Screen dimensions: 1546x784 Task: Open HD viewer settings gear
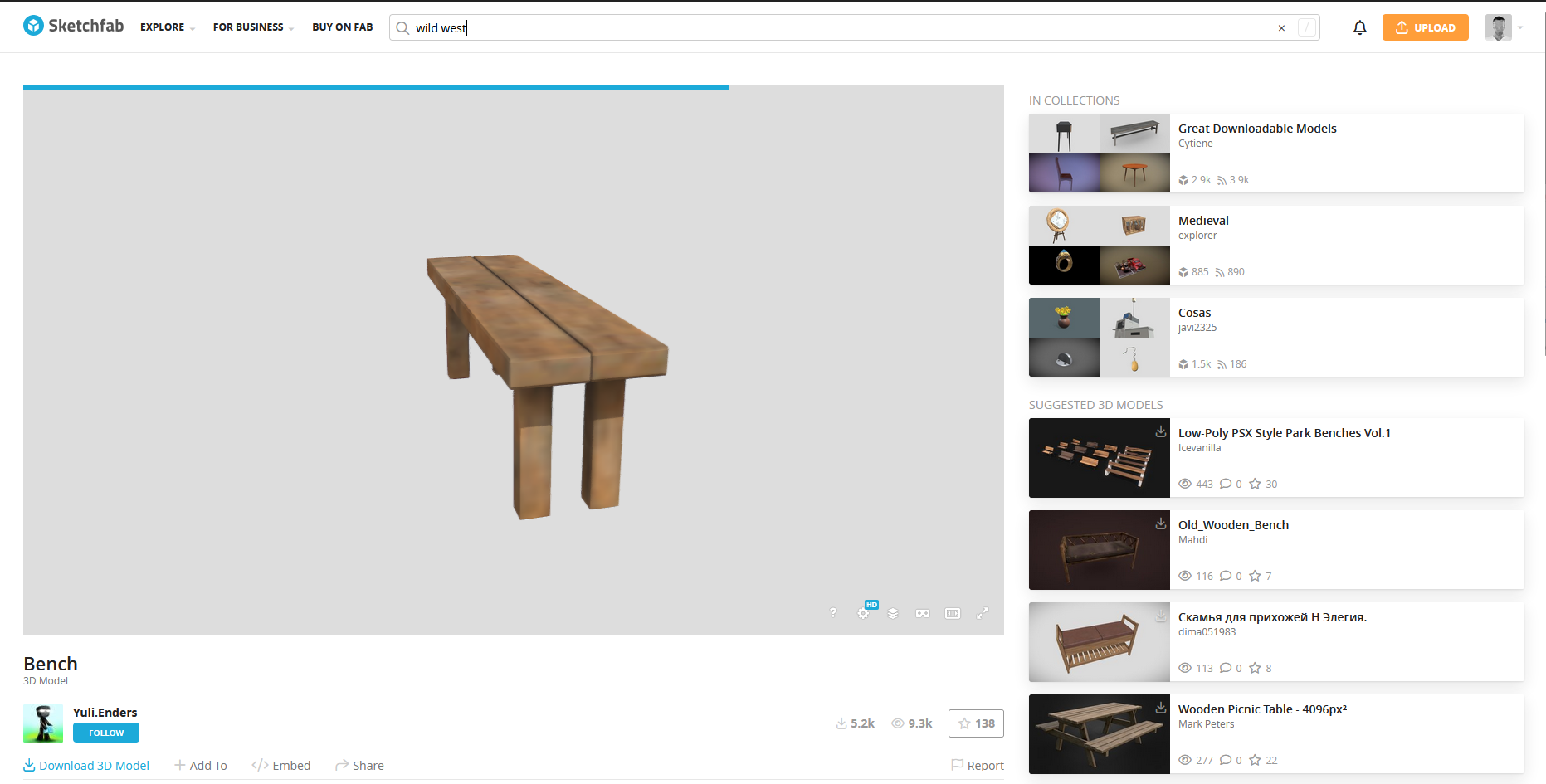[x=865, y=612]
